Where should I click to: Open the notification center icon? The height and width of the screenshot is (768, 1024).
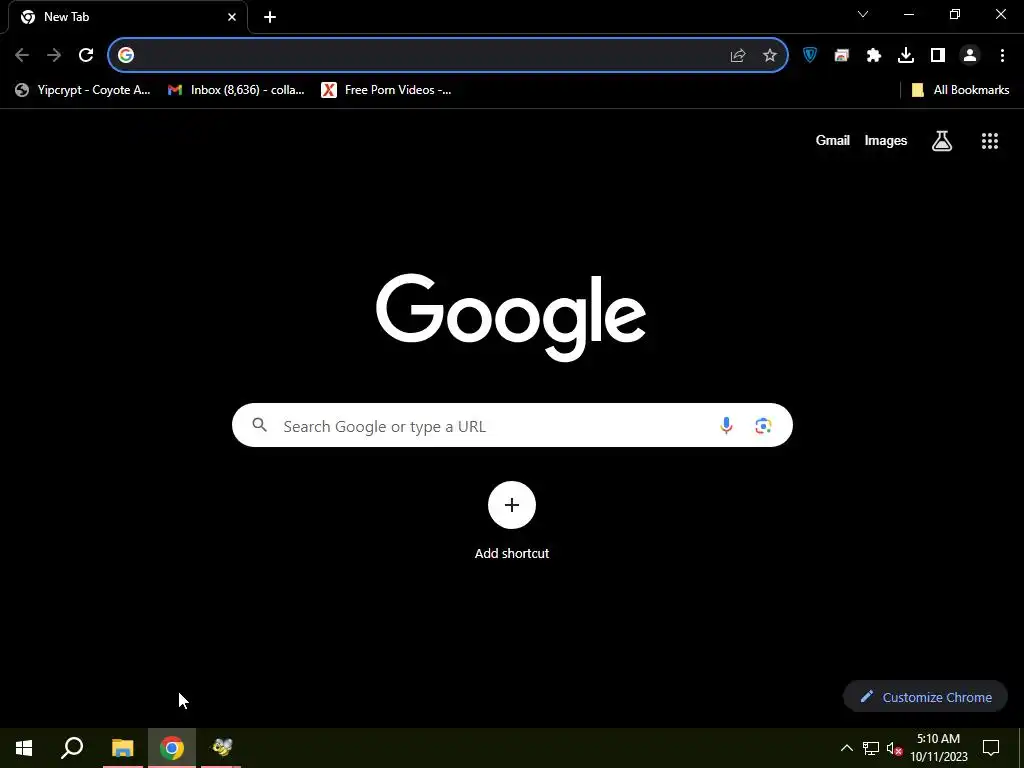[991, 748]
